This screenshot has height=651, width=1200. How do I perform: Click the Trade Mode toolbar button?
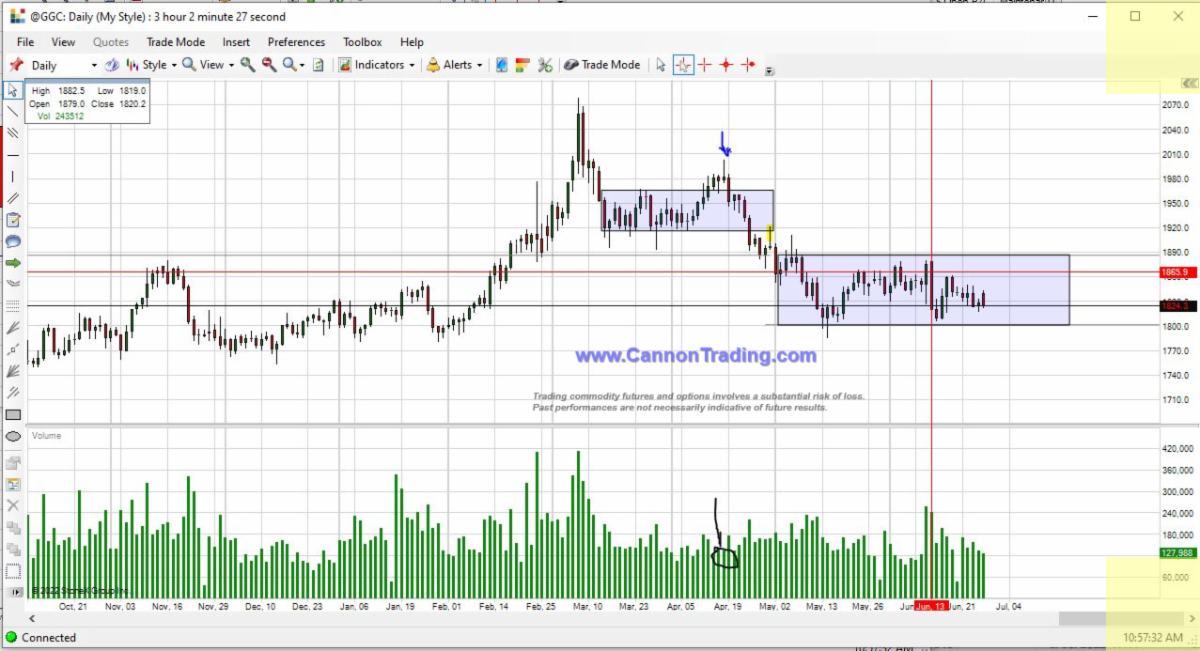[x=602, y=65]
